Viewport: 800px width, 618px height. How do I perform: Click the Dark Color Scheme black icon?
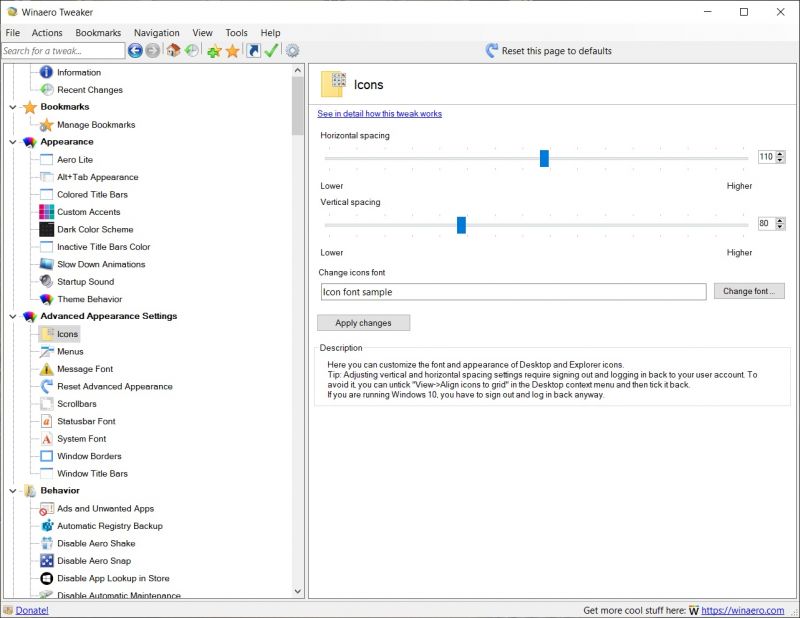[46, 229]
